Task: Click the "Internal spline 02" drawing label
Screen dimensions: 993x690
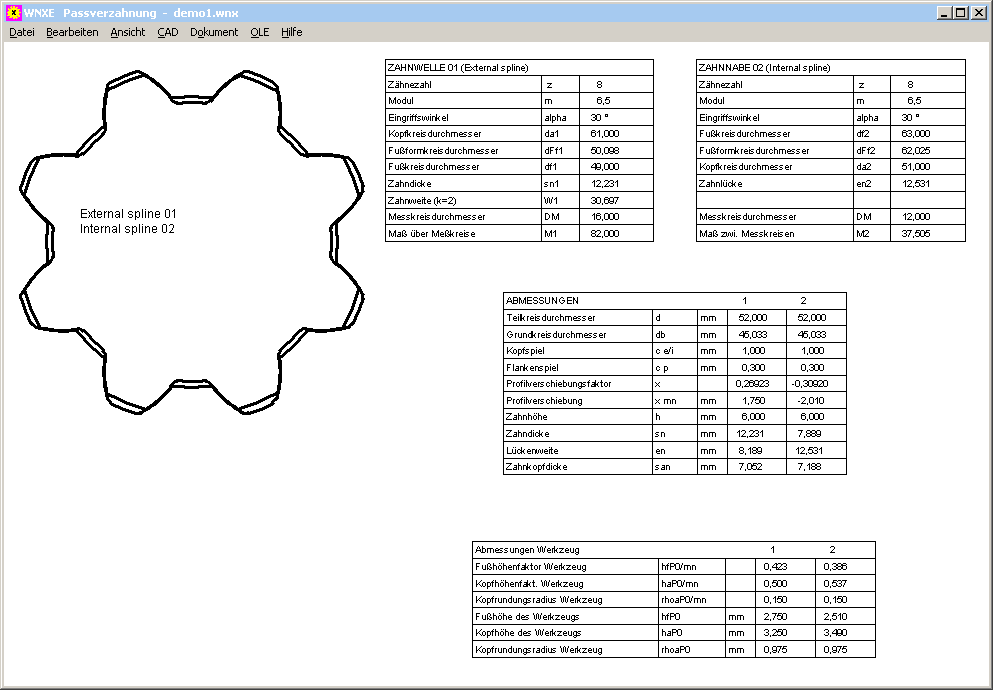Action: 127,229
